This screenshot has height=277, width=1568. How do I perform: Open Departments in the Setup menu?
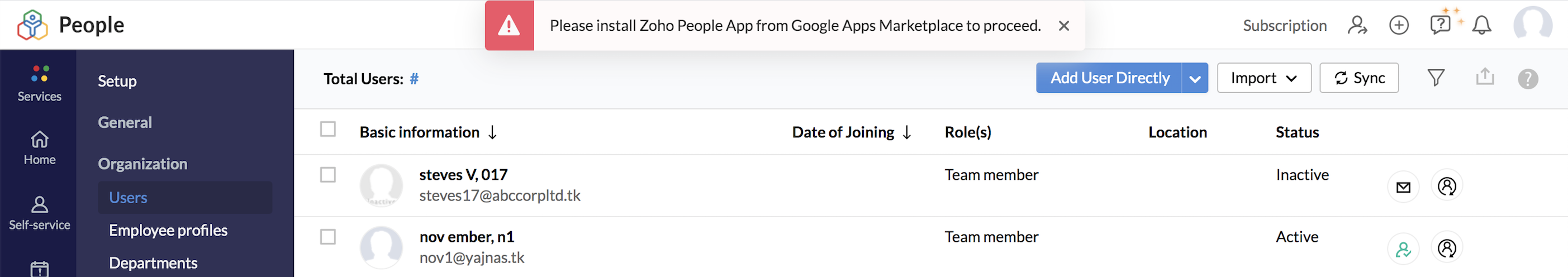[x=153, y=263]
